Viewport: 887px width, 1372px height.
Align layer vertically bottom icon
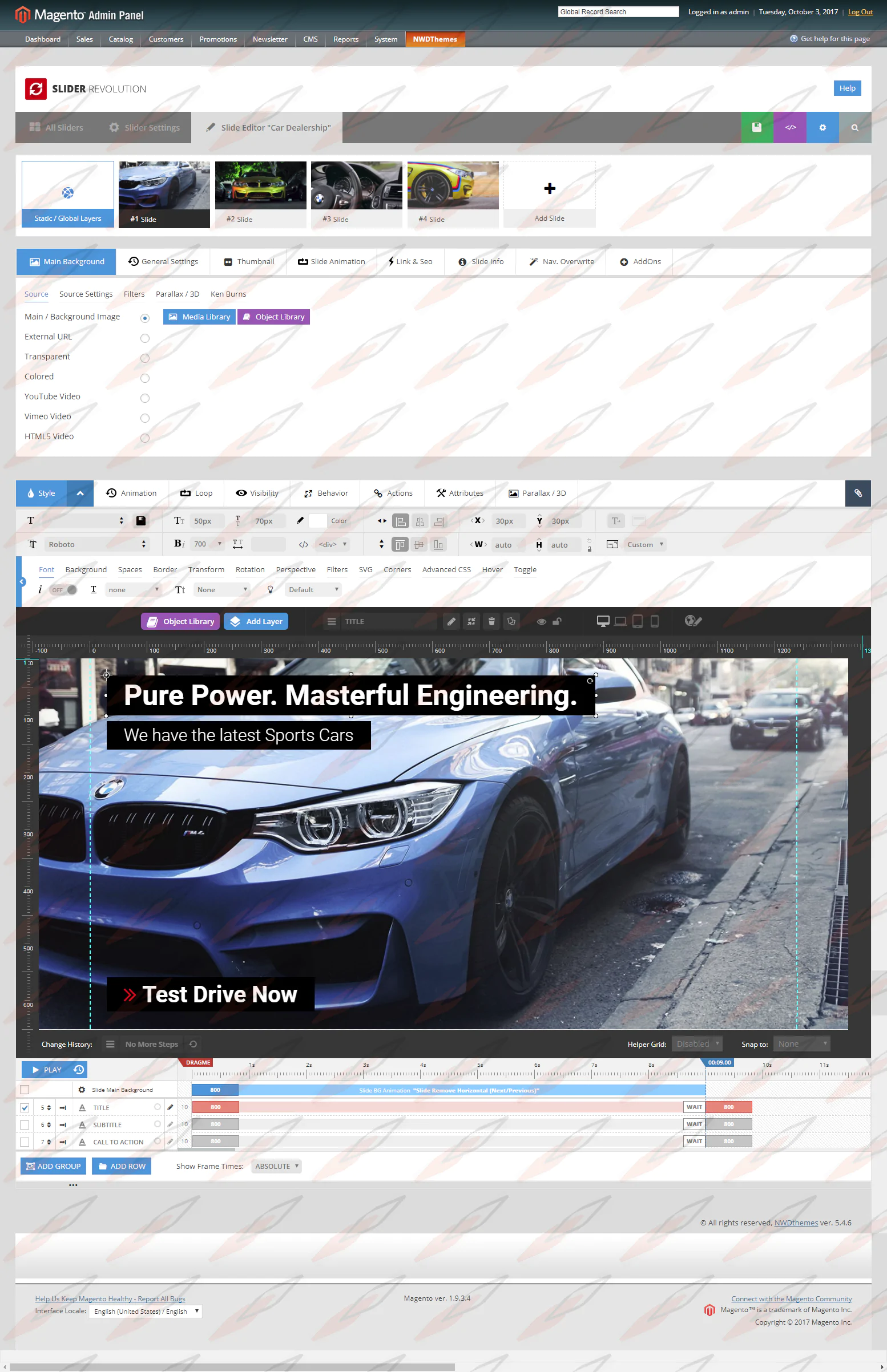click(x=438, y=544)
